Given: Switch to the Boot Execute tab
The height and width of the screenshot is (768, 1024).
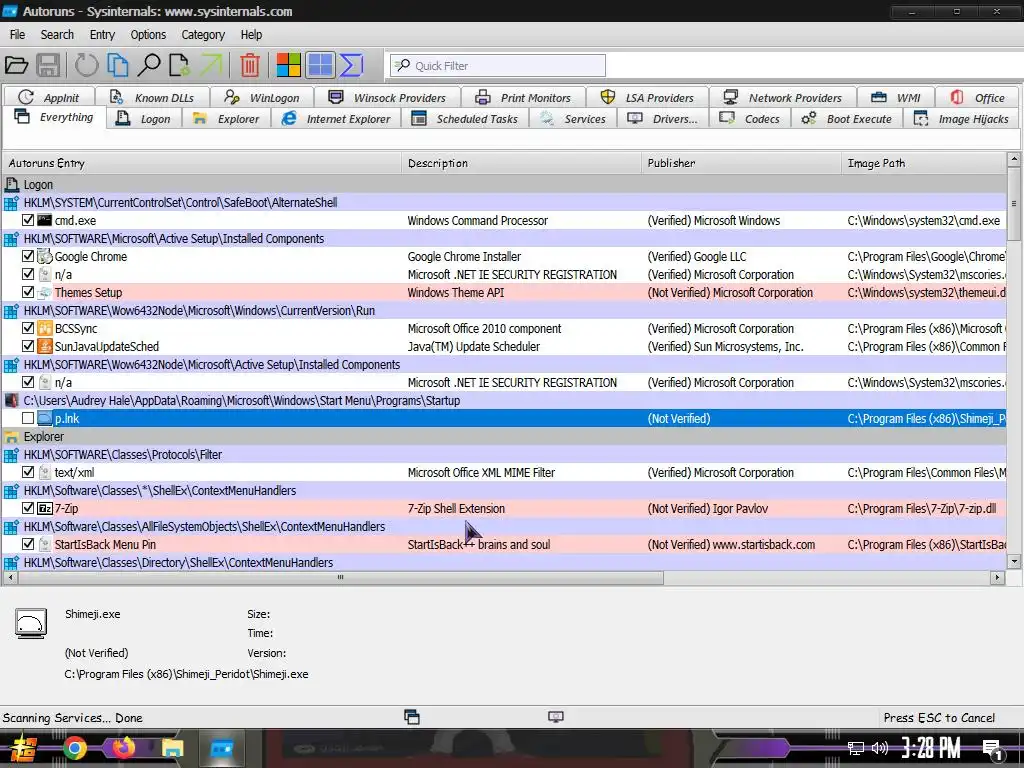Looking at the screenshot, I should coord(846,119).
